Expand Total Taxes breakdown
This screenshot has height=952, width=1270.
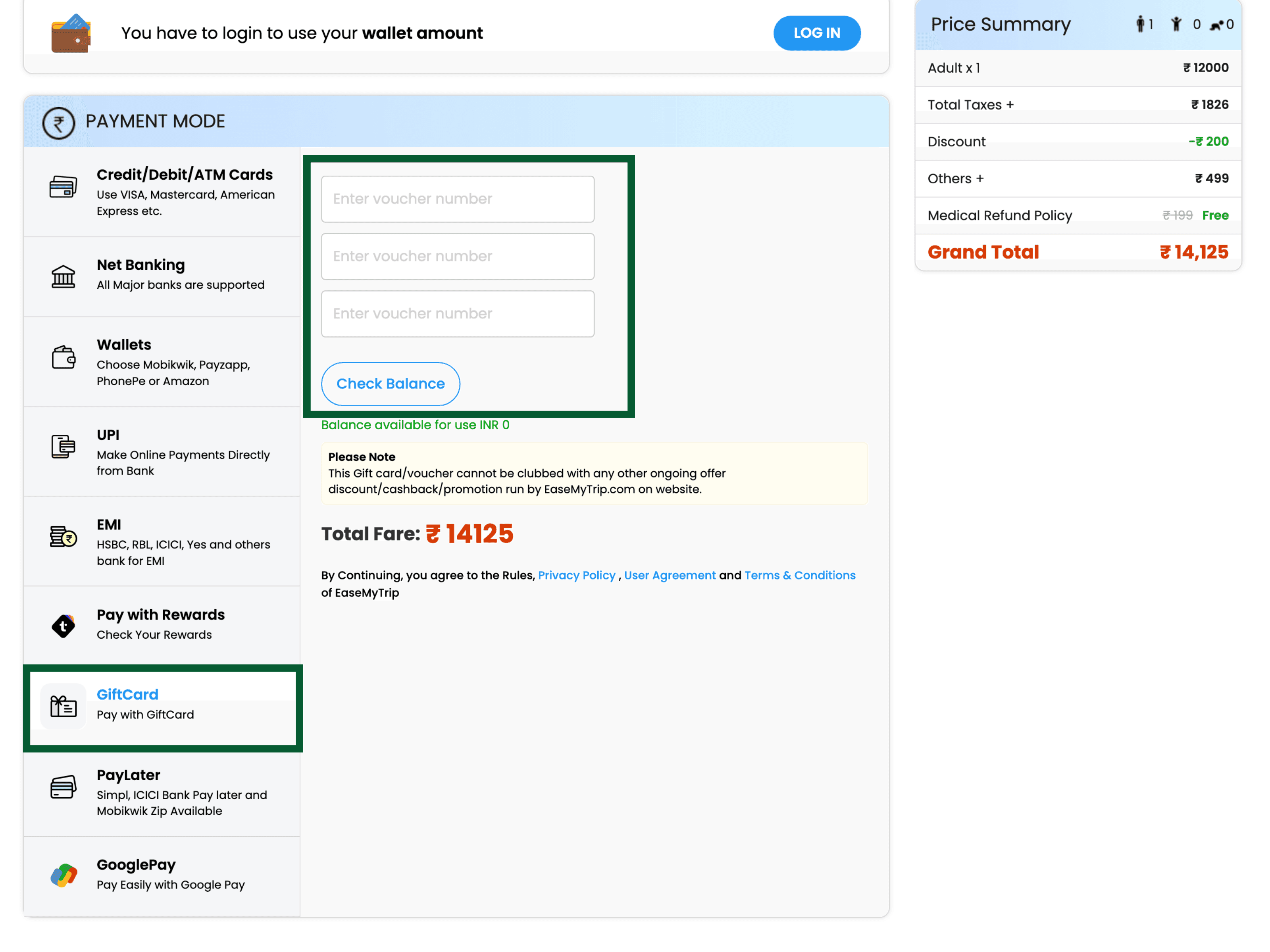click(970, 105)
